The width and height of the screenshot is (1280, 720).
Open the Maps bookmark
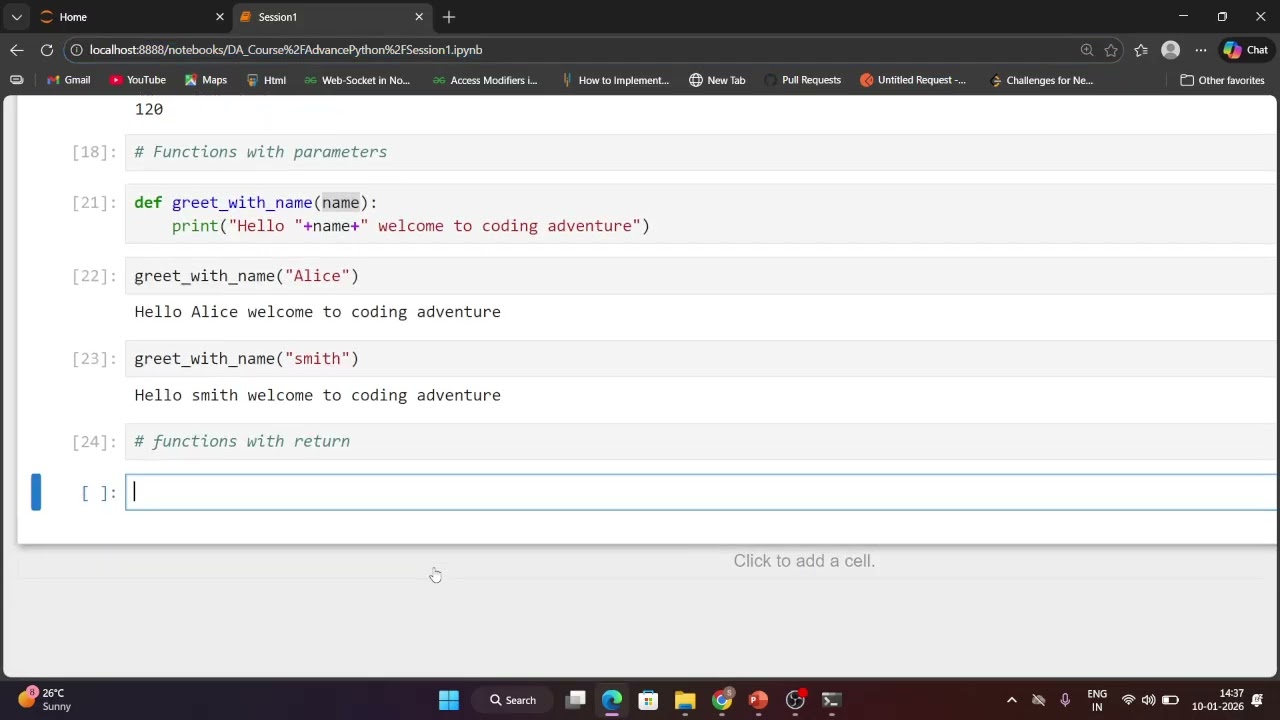[206, 80]
